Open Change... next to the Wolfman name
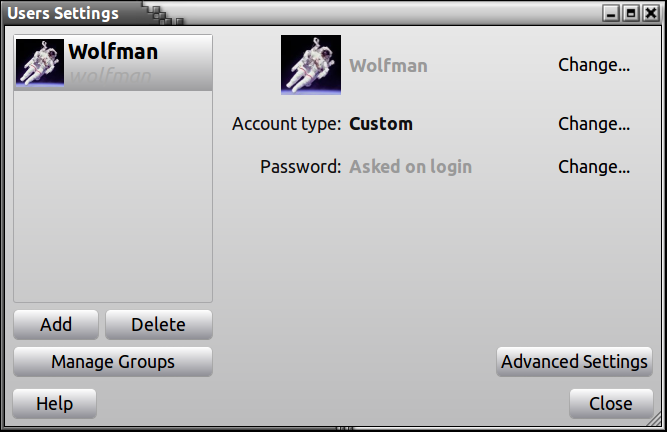 (x=594, y=66)
